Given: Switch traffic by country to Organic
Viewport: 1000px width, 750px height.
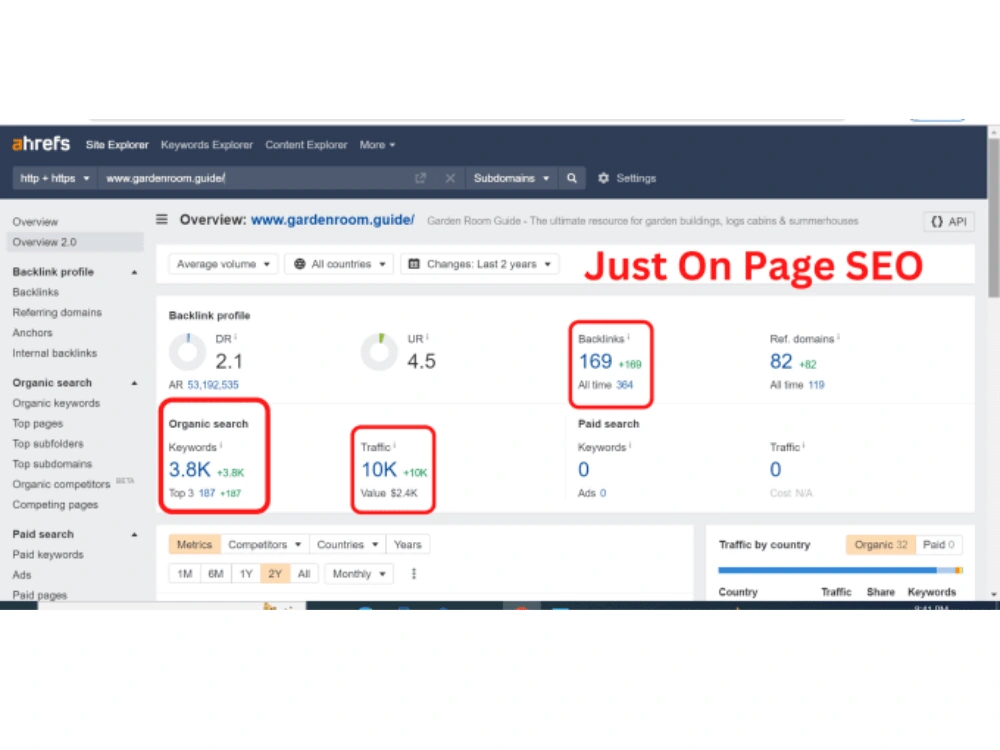Looking at the screenshot, I should coord(881,545).
